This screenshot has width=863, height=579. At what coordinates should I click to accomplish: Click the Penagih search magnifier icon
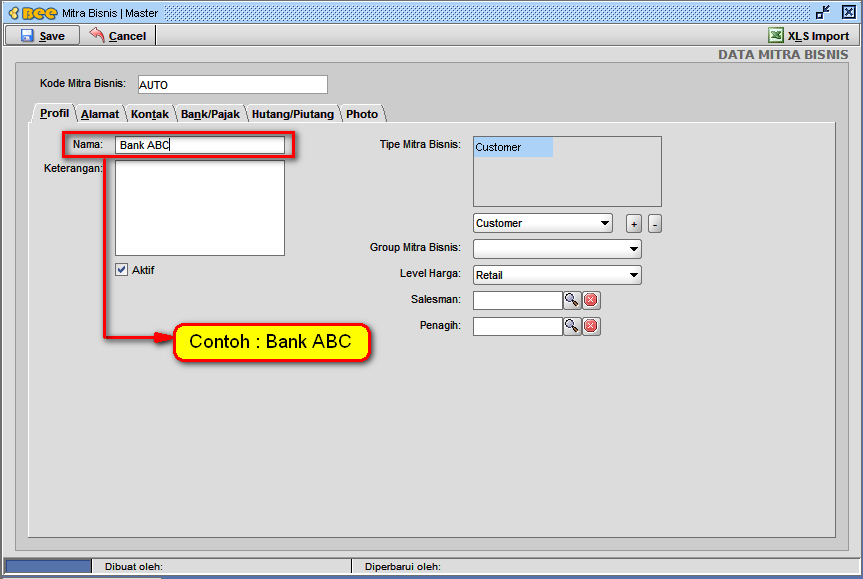[572, 326]
